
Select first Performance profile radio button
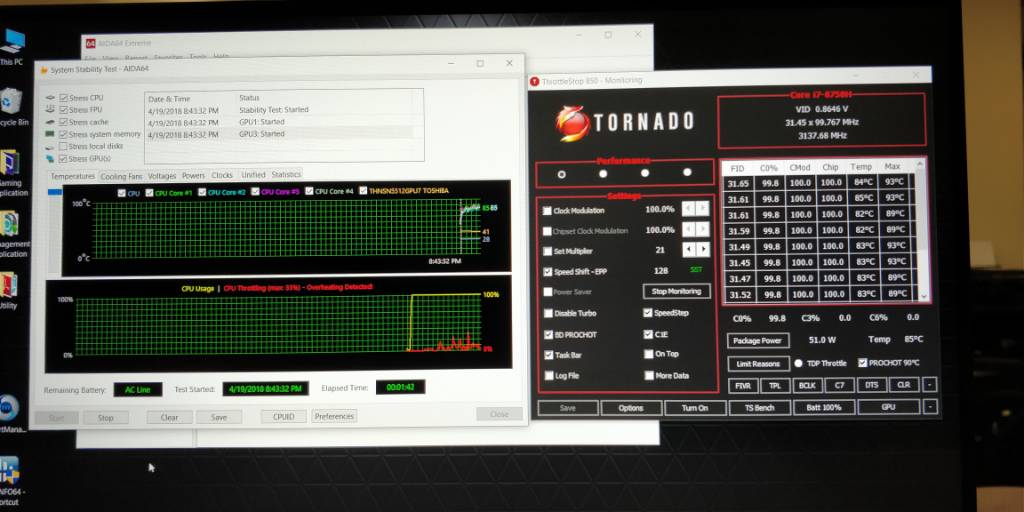[x=562, y=174]
